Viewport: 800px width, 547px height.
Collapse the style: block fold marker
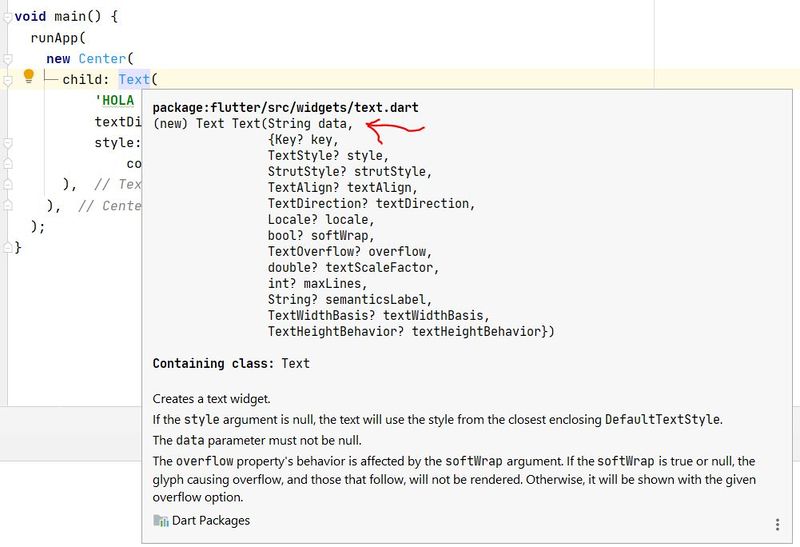7,143
